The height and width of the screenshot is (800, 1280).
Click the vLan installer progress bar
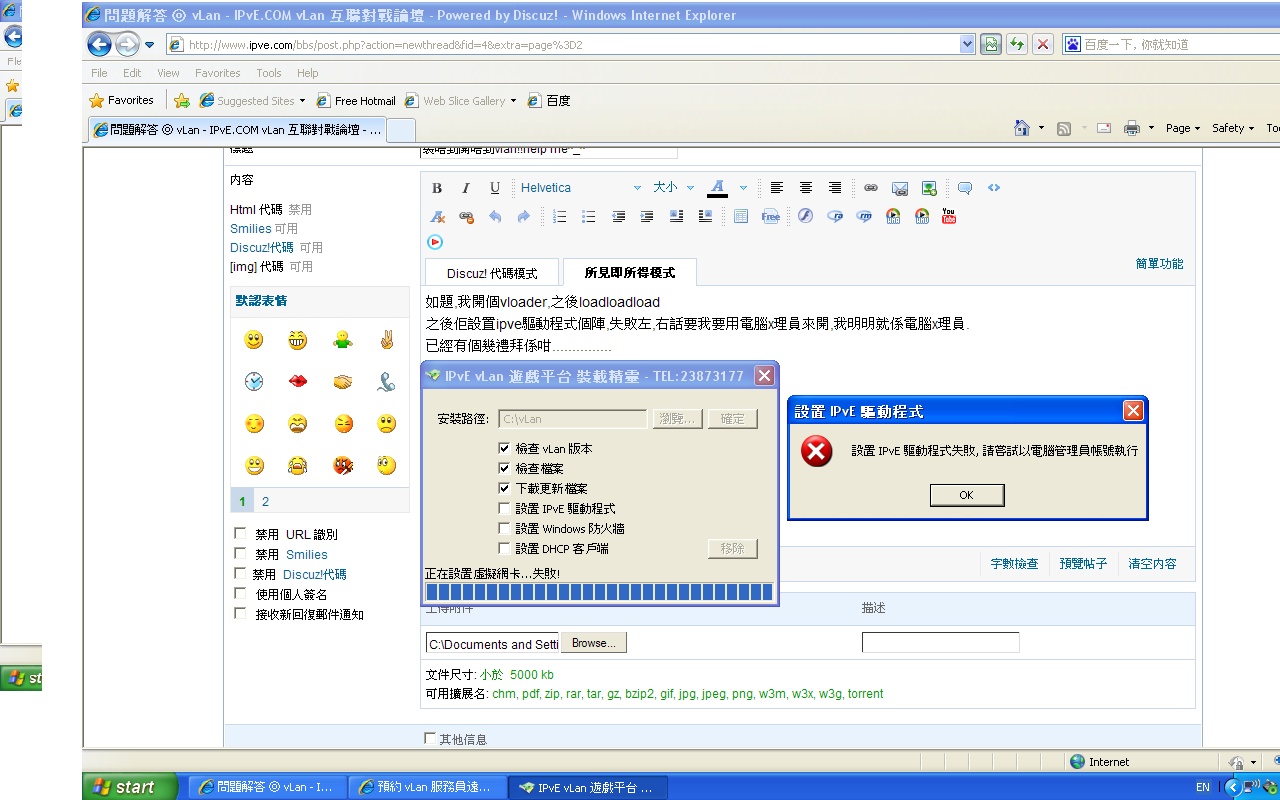[x=599, y=592]
